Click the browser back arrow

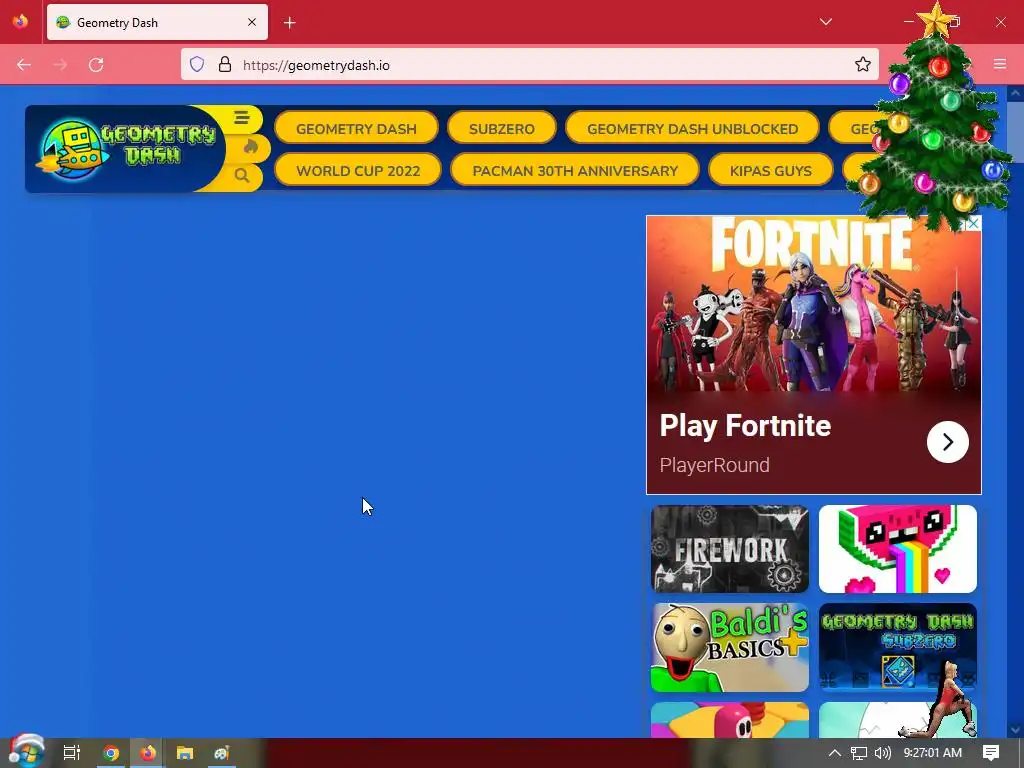24,65
